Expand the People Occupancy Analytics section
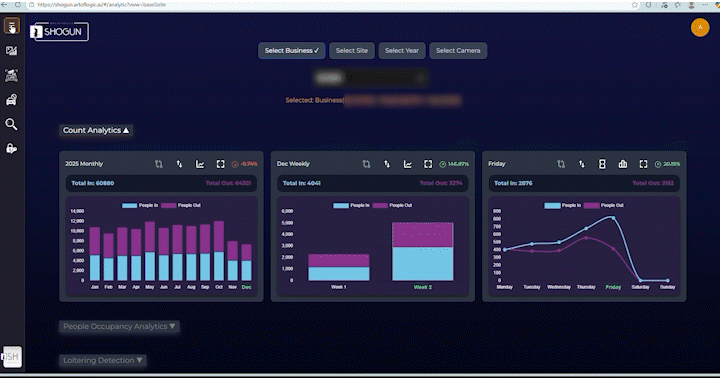This screenshot has height=380, width=720. pos(119,326)
